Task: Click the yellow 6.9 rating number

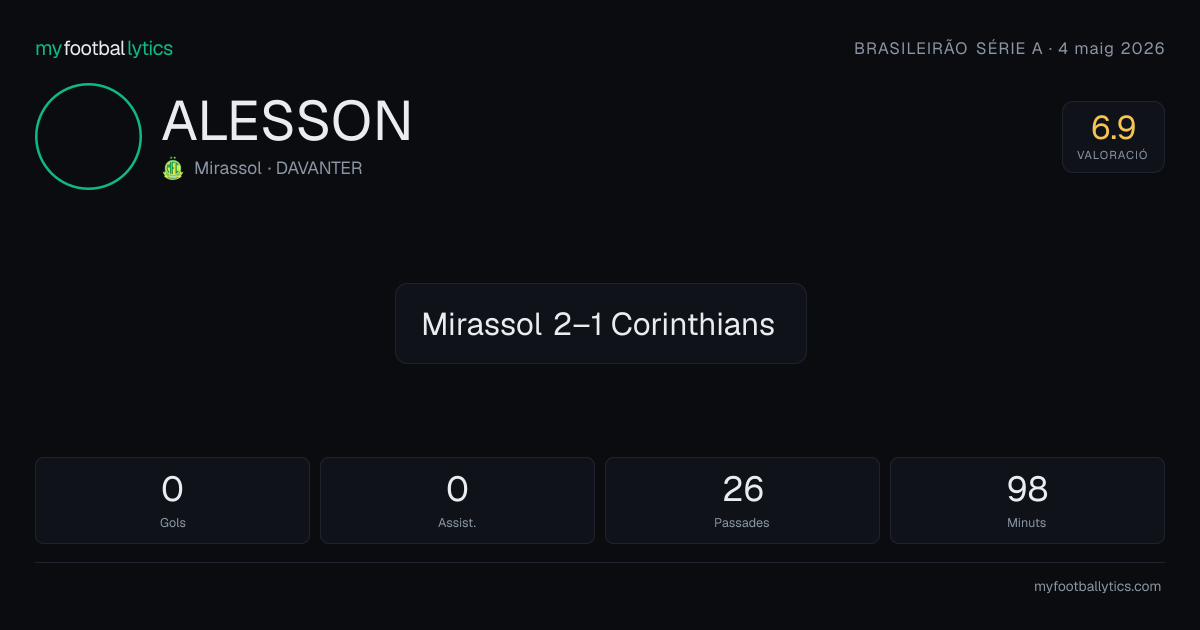Action: tap(1113, 128)
